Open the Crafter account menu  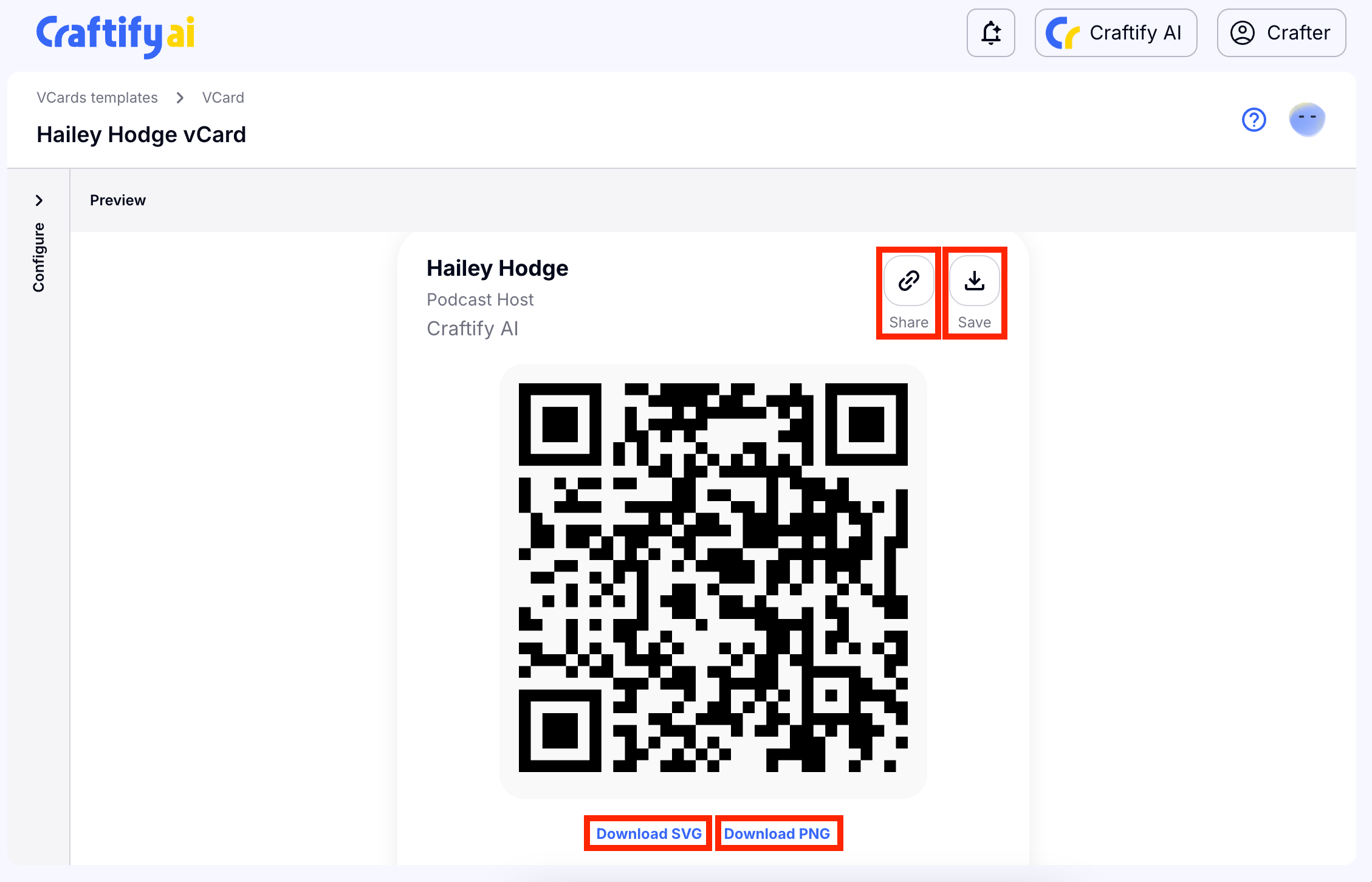[1281, 33]
